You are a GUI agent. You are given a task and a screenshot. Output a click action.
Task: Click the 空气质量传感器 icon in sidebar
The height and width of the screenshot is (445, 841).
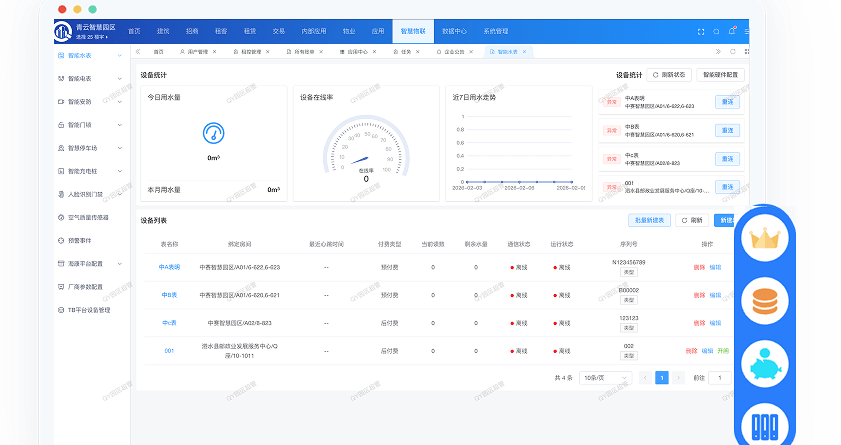[61, 217]
